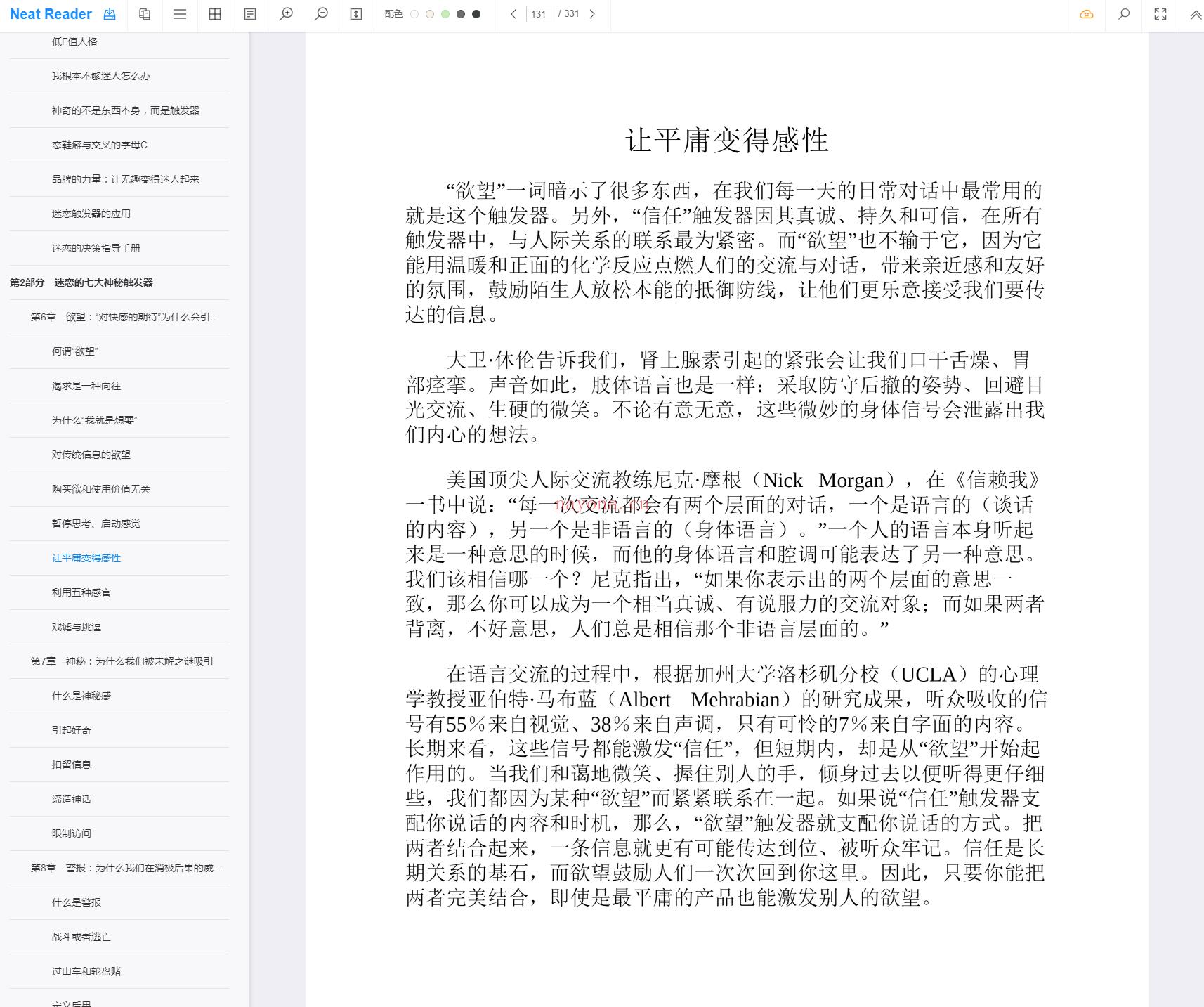Open section 暂停思考、启动感觉

[96, 524]
